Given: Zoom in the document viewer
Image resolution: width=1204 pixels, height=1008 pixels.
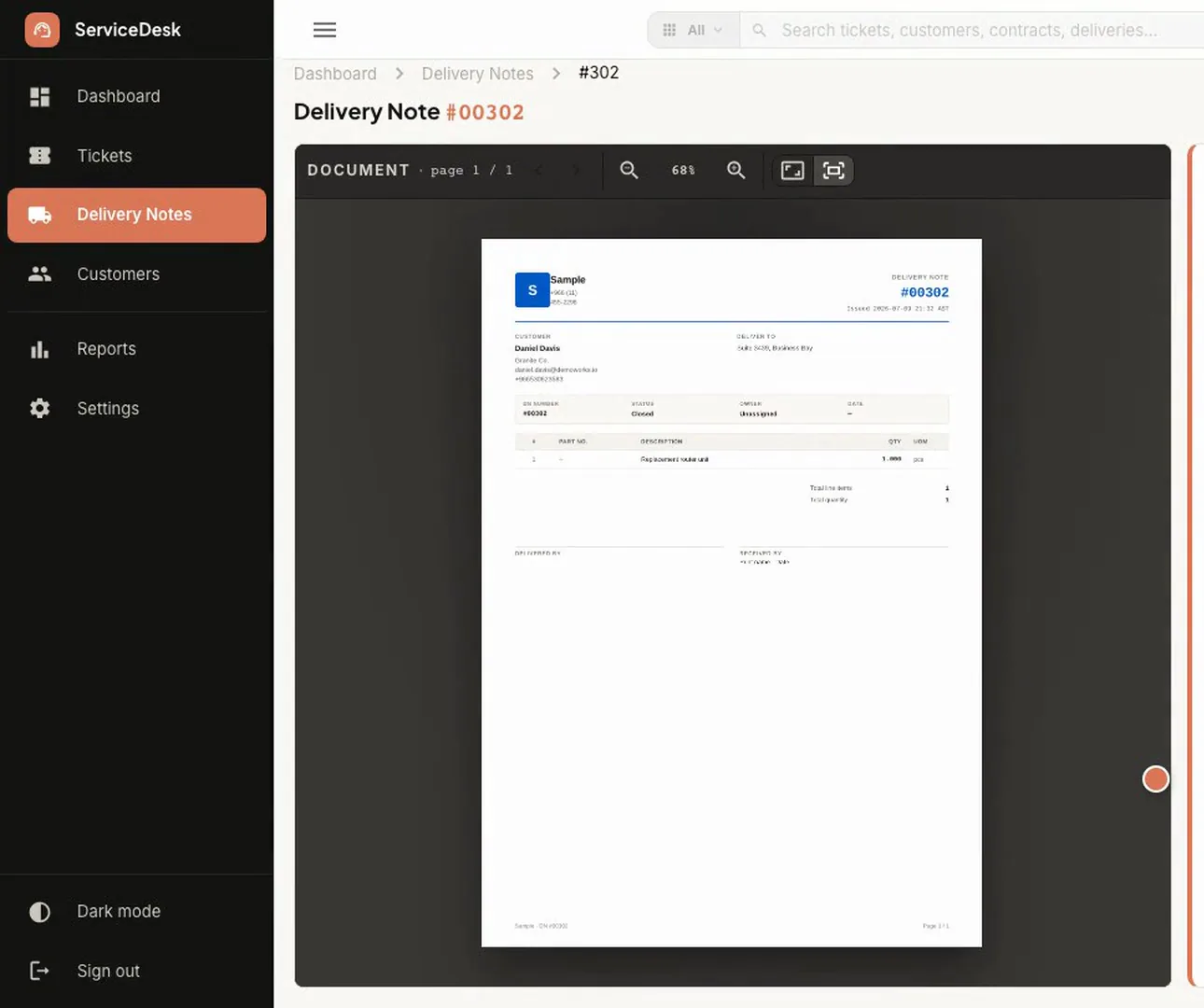Looking at the screenshot, I should 736,170.
